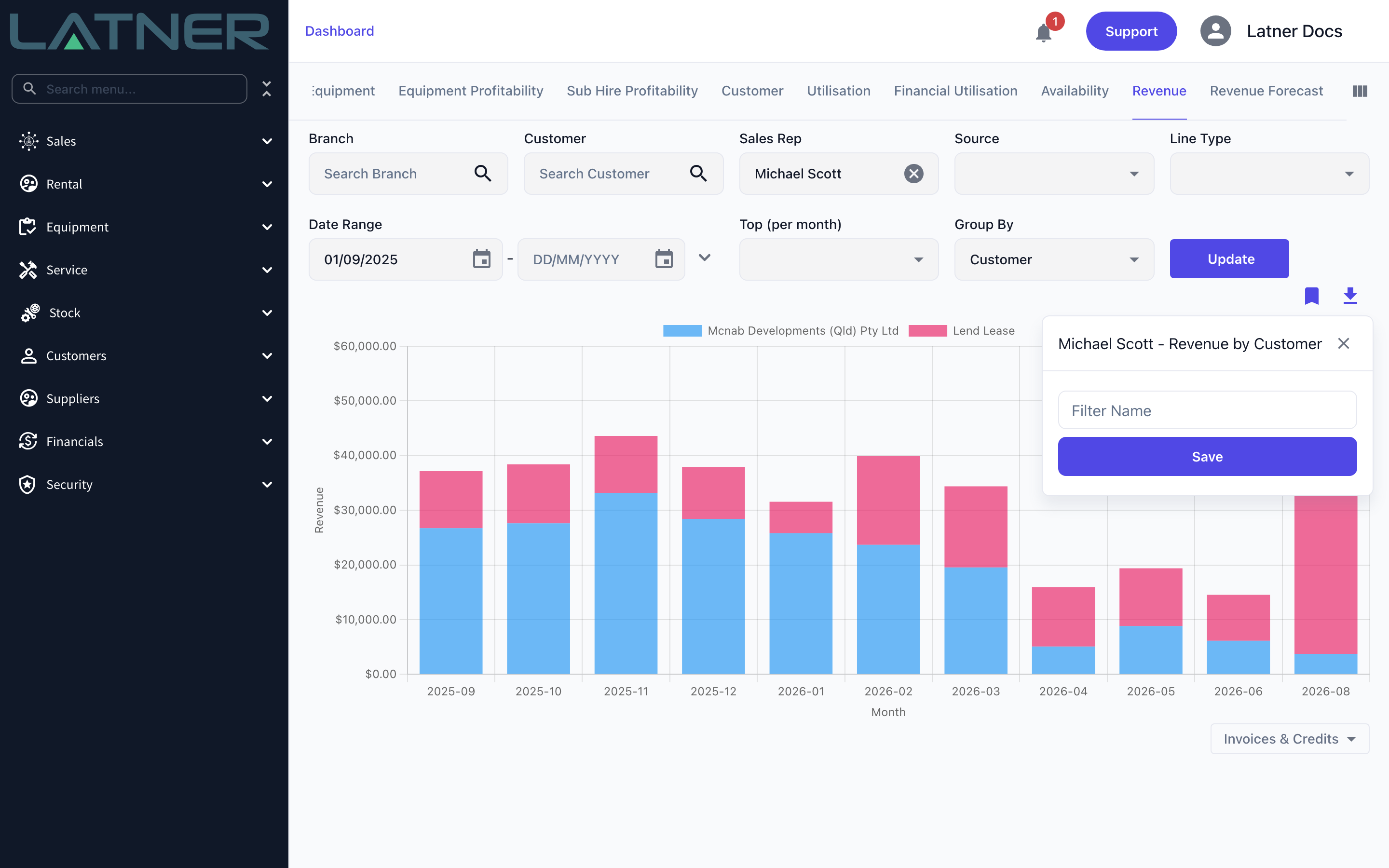Open the start date calendar picker
Image resolution: width=1389 pixels, height=868 pixels.
click(481, 259)
